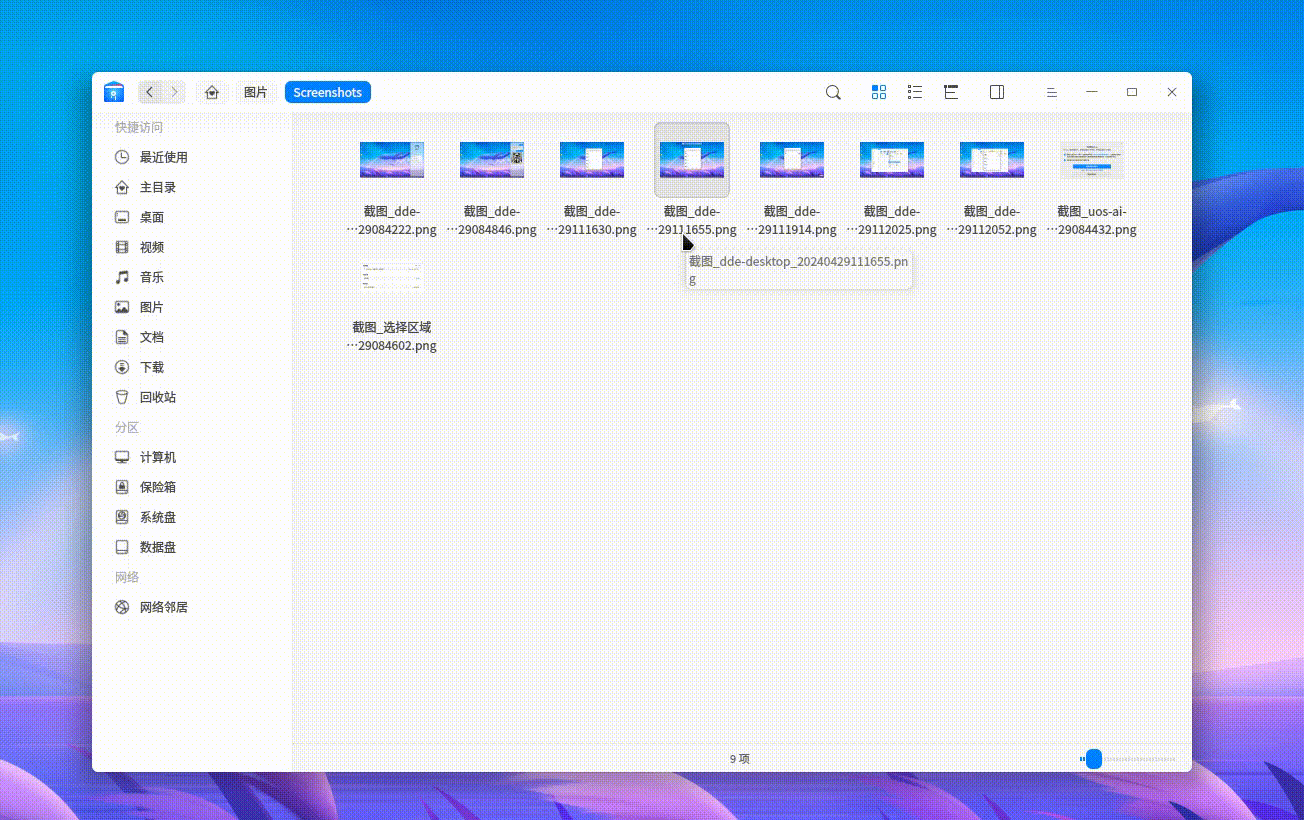Switch to icon grid view
Viewport: 1304px width, 820px height.
pyautogui.click(x=879, y=92)
